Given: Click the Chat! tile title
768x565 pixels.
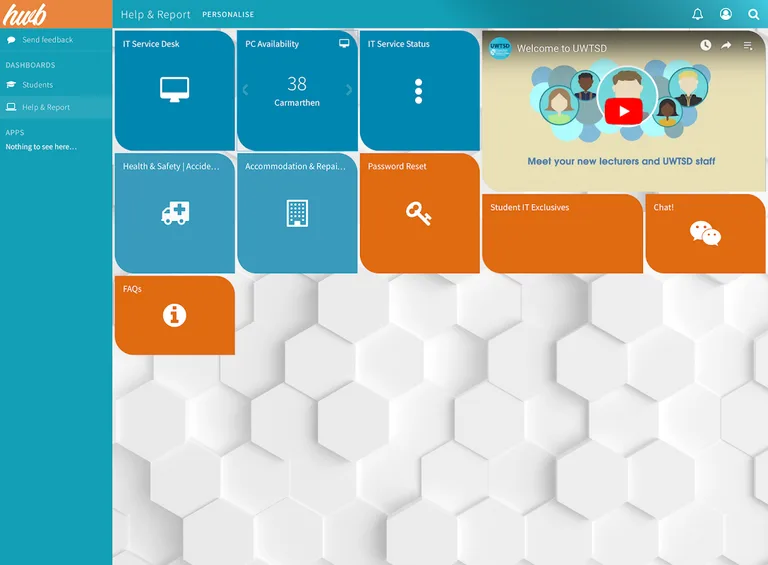Looking at the screenshot, I should 664,208.
